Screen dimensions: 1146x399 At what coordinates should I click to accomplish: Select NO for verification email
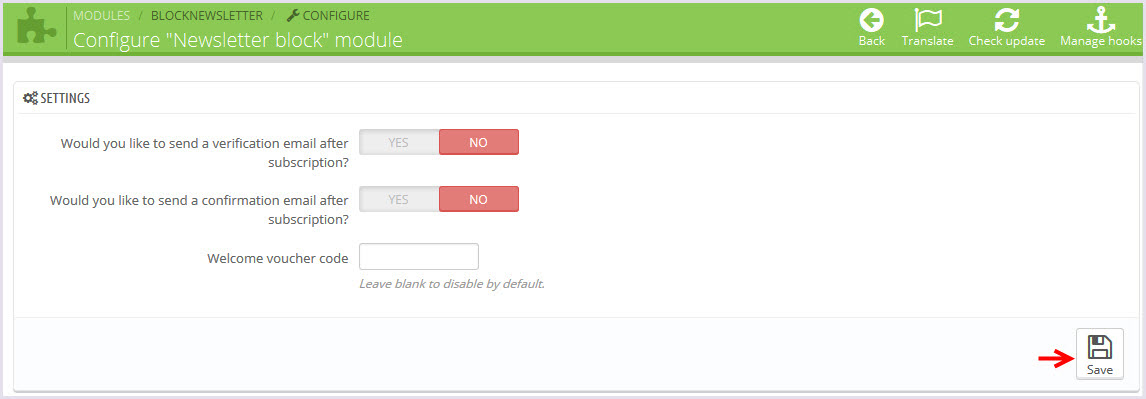coord(479,142)
